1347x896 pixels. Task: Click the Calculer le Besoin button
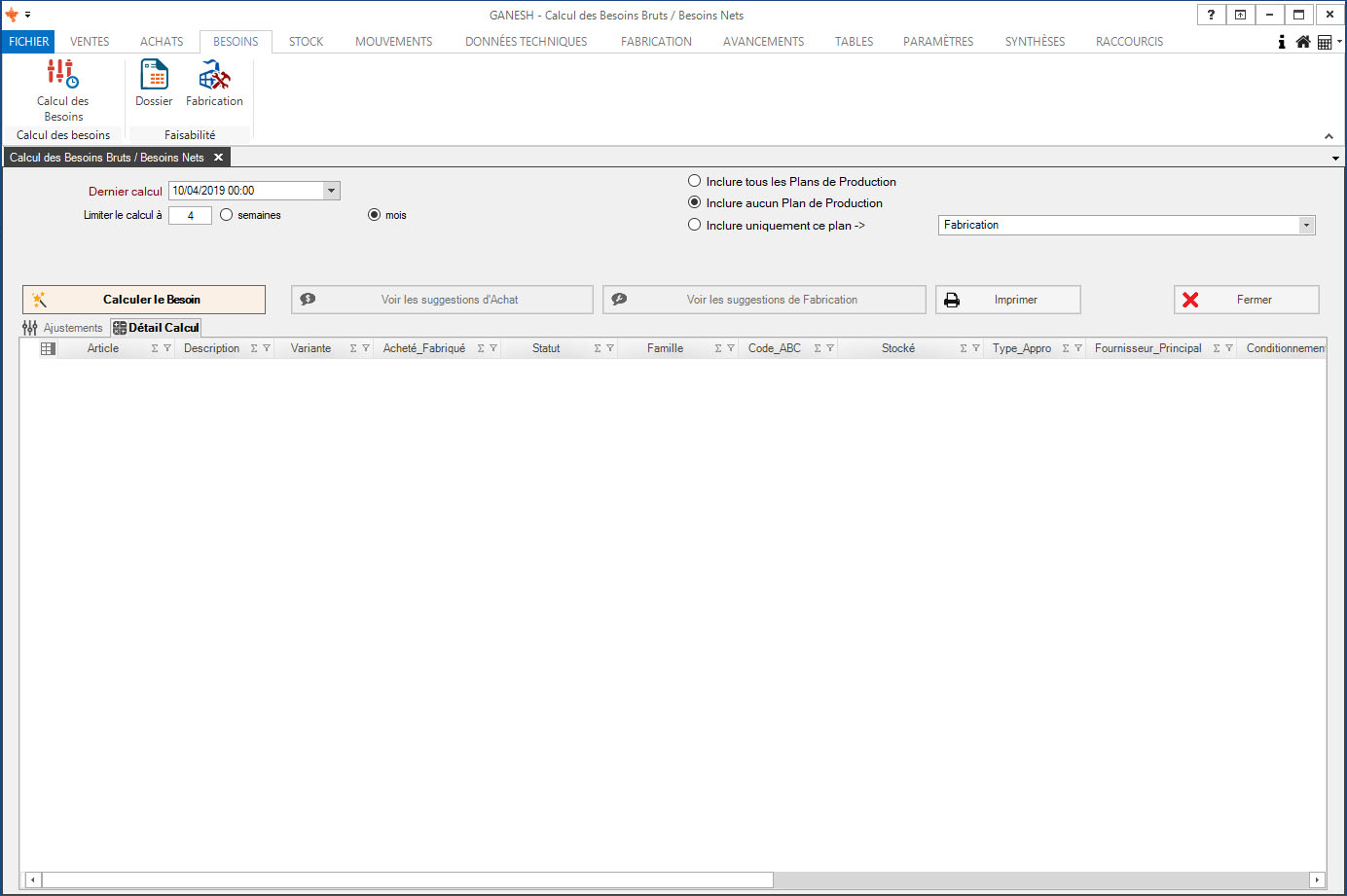pyautogui.click(x=144, y=300)
